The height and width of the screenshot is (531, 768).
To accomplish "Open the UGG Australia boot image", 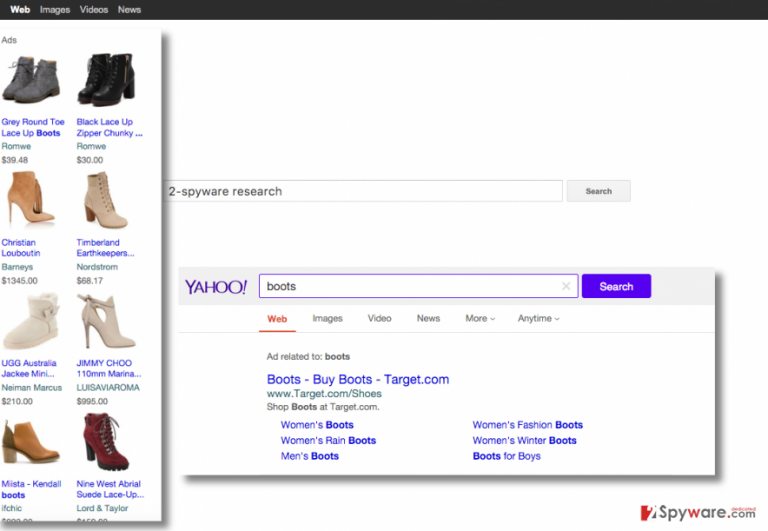I will tap(31, 321).
